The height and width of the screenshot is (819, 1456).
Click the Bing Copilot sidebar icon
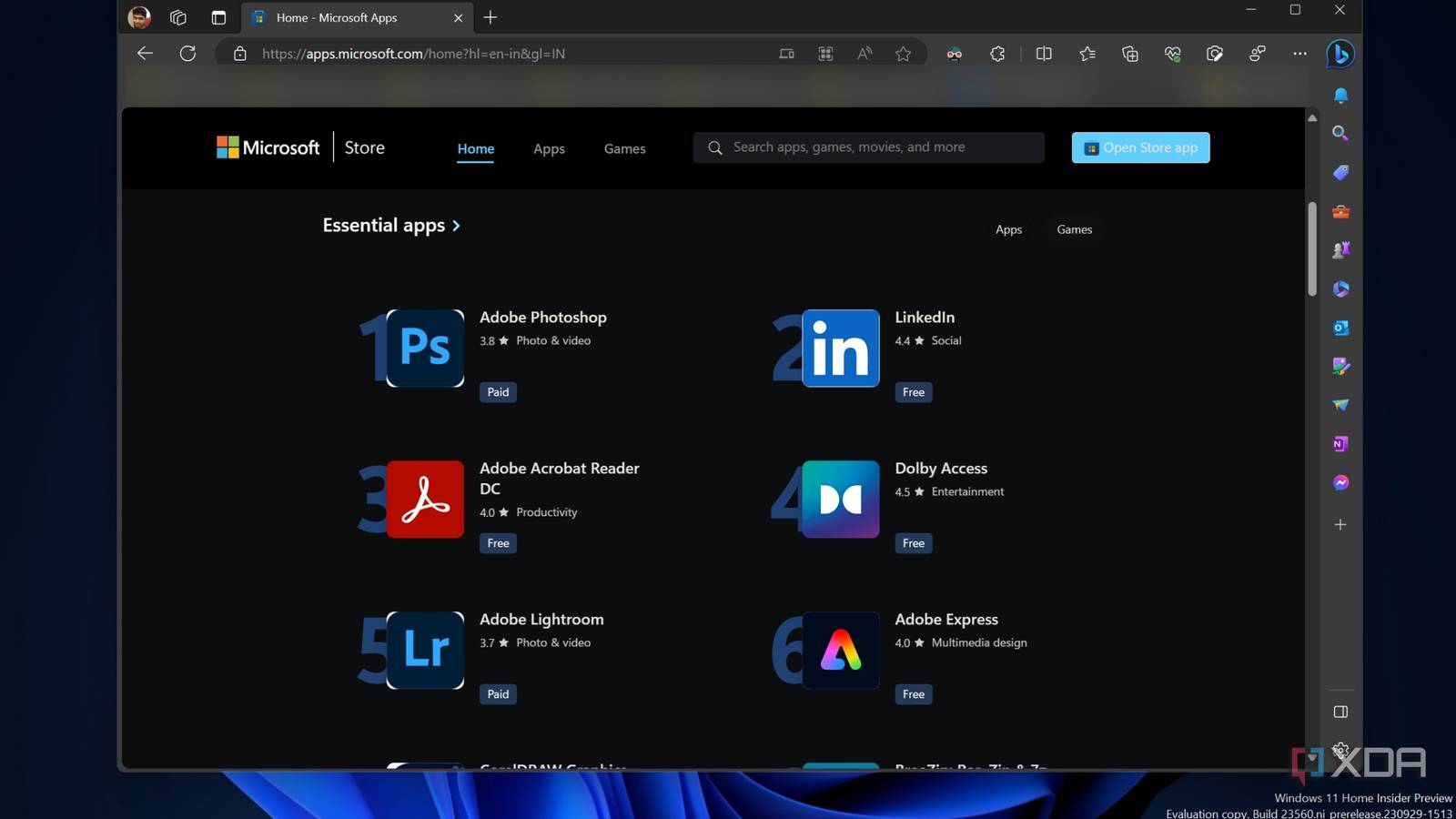point(1340,55)
